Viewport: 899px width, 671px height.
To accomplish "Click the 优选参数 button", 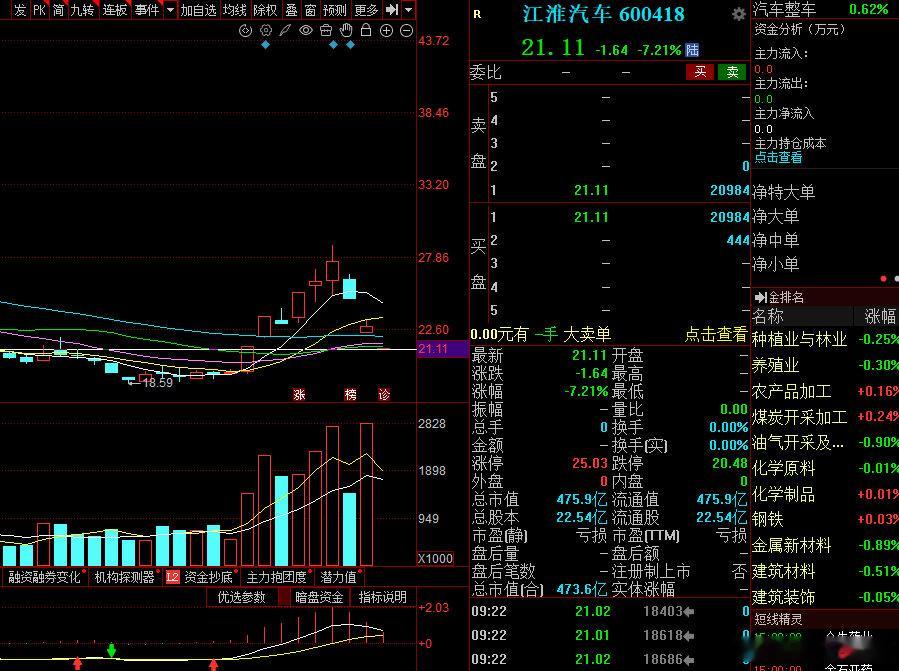I will [241, 597].
